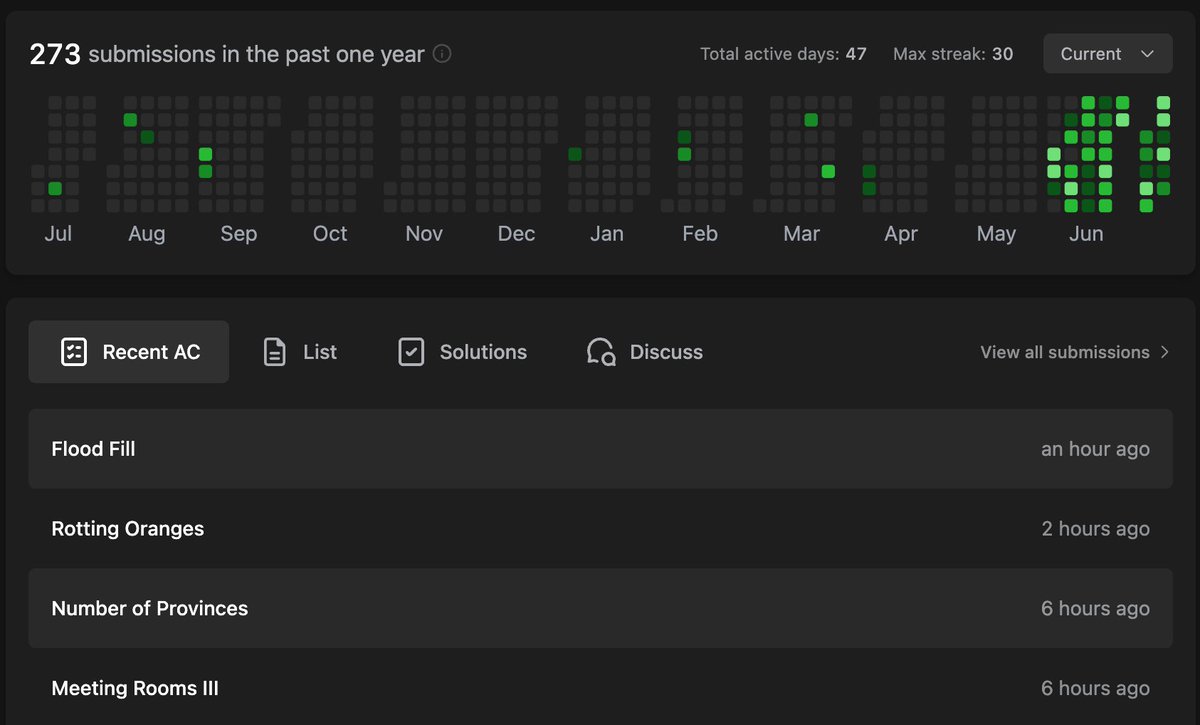Screen dimensions: 1200x725
Task: Click the Sep month label
Action: [239, 234]
